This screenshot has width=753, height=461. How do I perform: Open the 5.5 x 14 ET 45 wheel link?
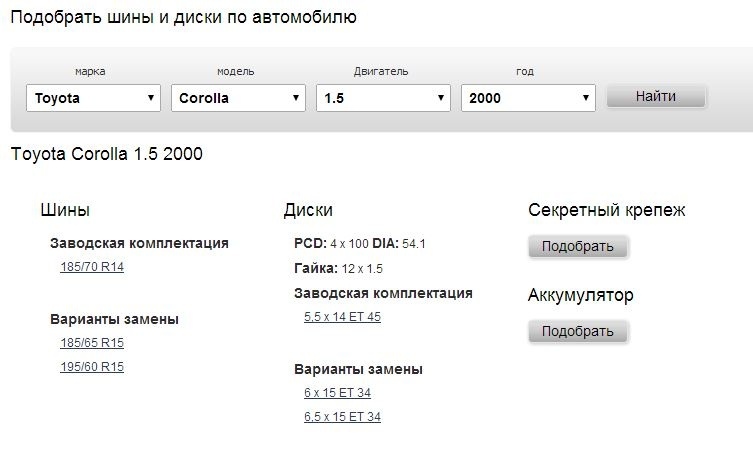pos(342,317)
